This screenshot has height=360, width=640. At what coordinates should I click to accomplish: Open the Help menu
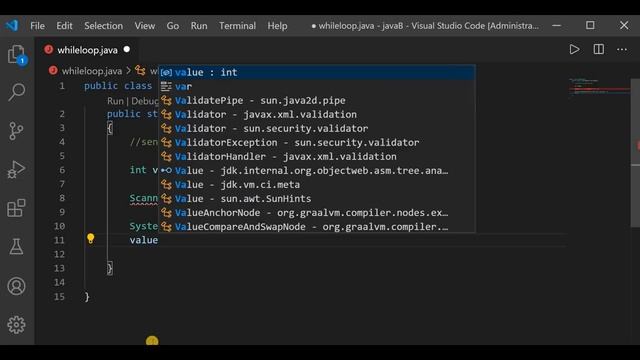(x=277, y=26)
